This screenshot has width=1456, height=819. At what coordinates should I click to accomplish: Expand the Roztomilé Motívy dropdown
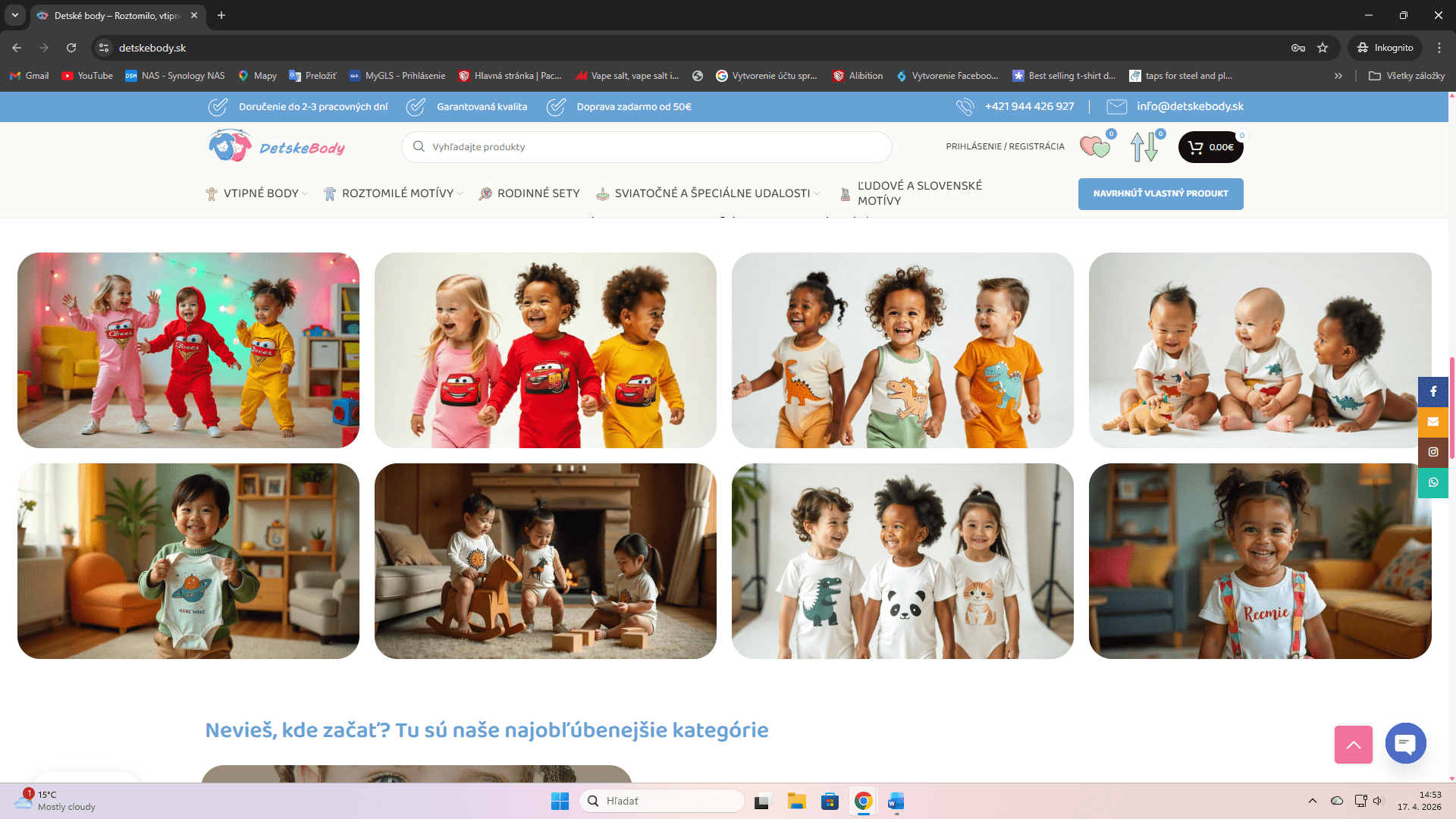397,193
